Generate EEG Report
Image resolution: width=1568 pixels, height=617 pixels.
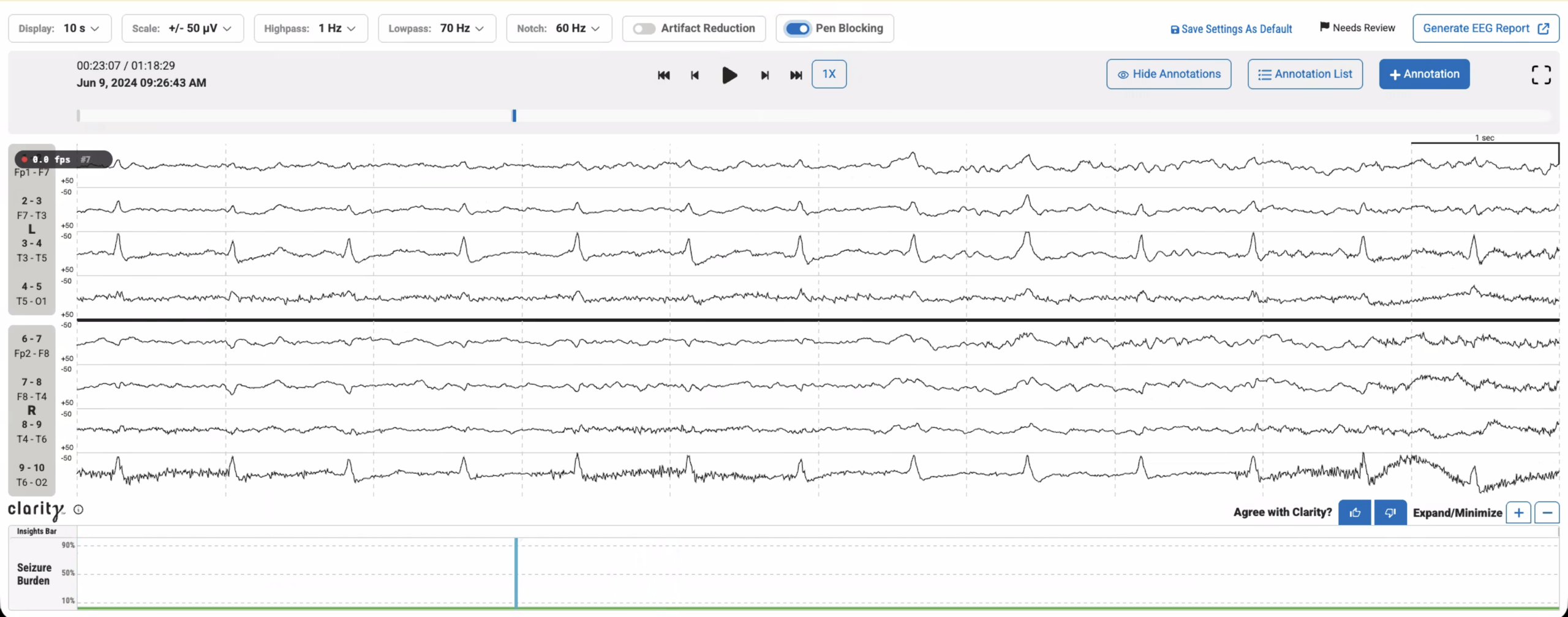(1486, 28)
